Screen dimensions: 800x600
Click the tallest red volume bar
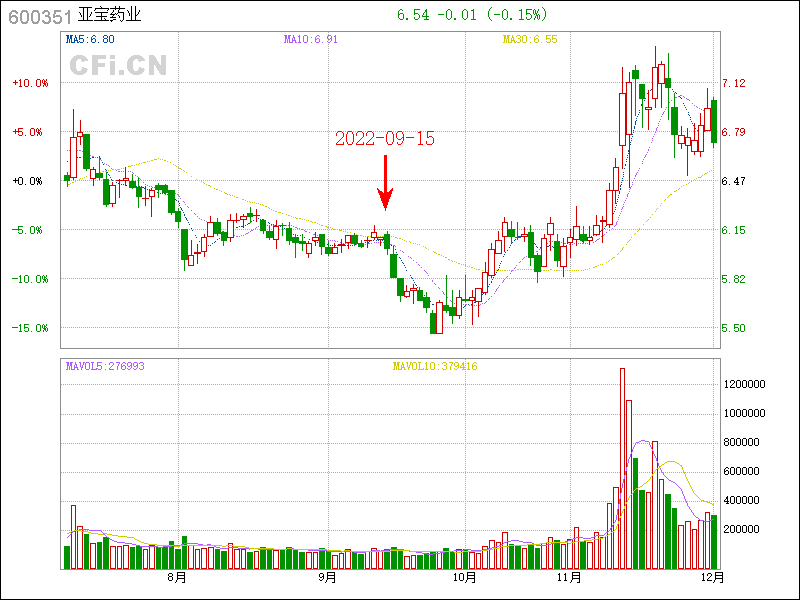click(x=622, y=468)
